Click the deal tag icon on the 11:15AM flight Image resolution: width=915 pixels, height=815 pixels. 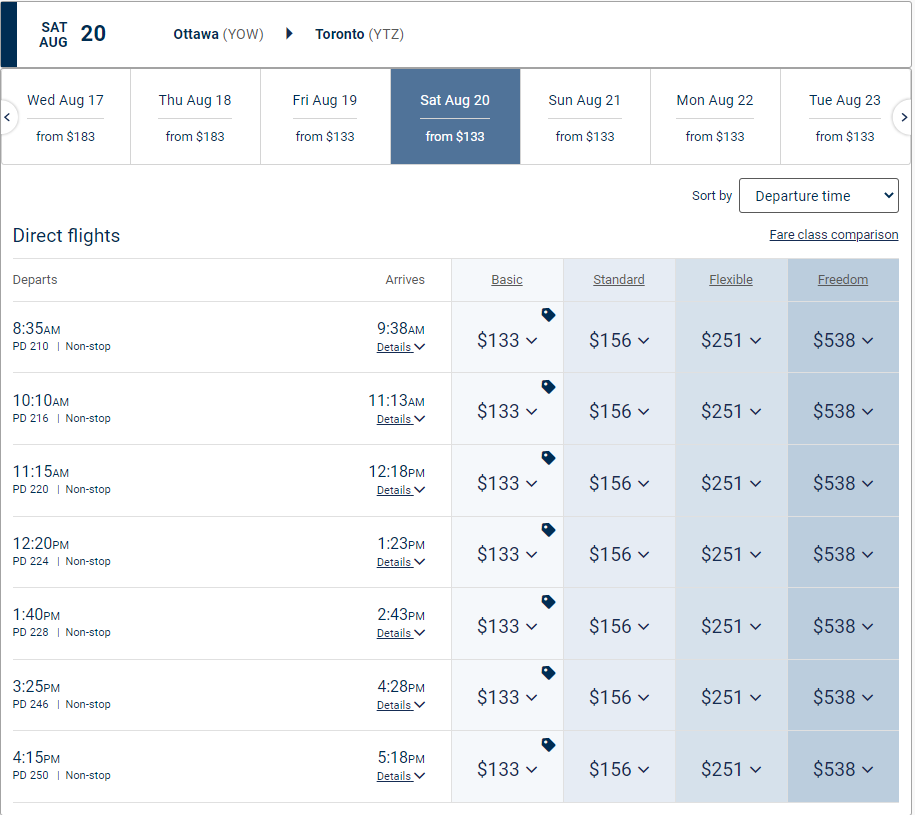(x=548, y=458)
